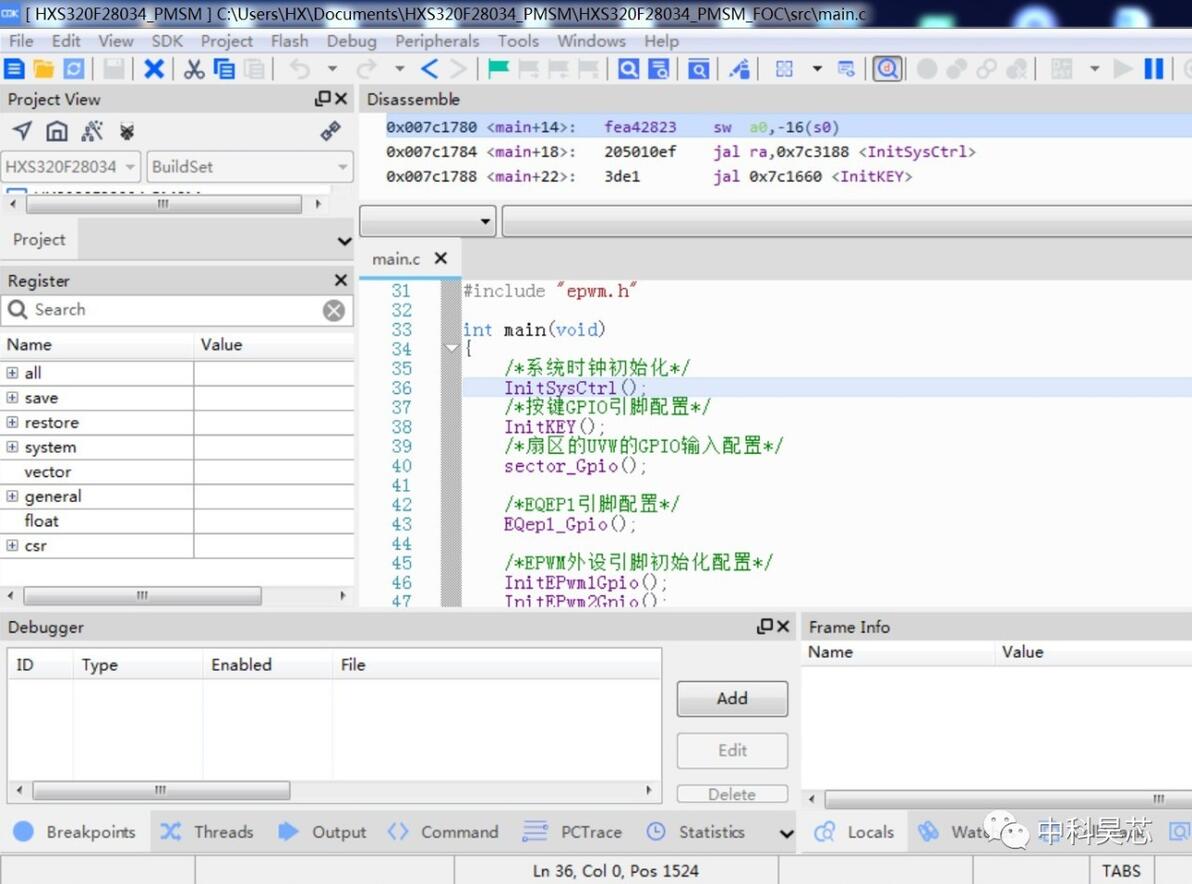Click the green bookmark flag icon

(498, 69)
